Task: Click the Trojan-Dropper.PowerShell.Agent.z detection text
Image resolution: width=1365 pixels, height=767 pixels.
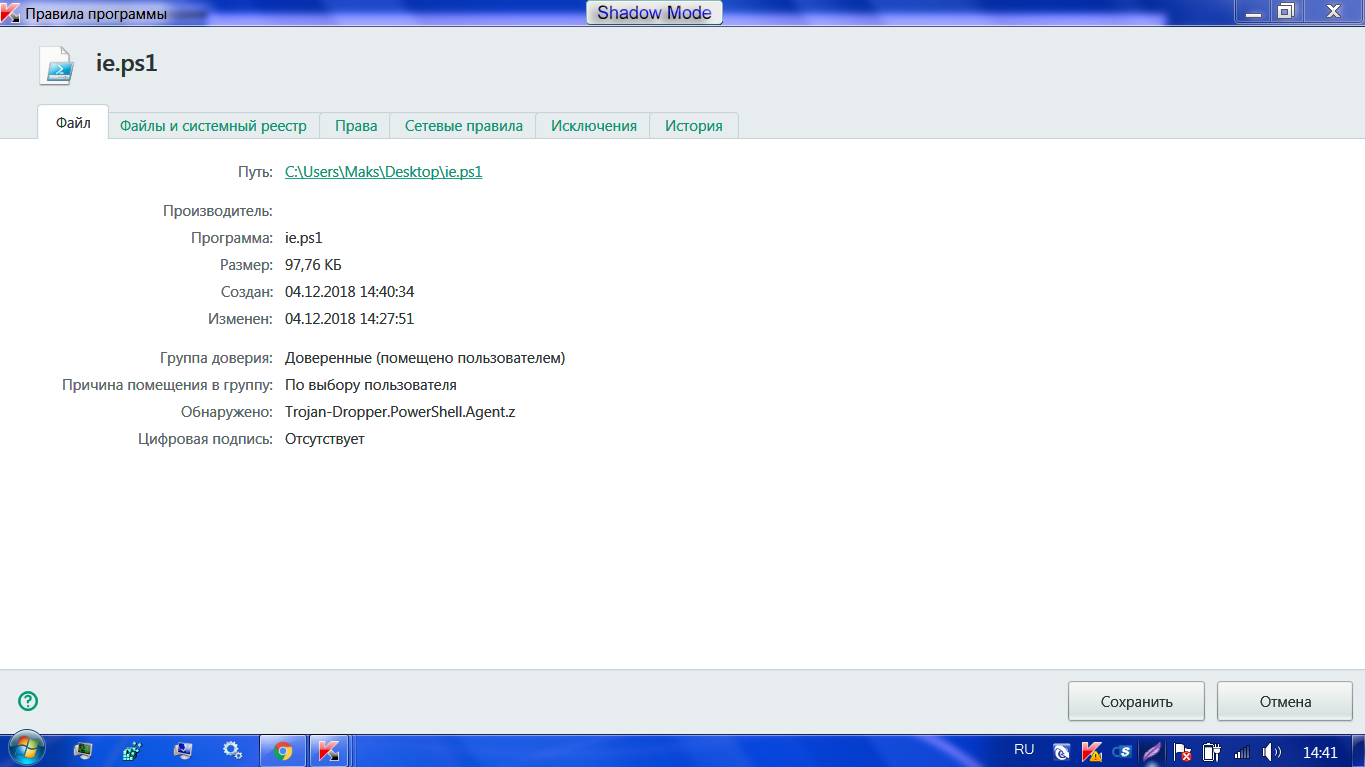Action: click(x=400, y=412)
